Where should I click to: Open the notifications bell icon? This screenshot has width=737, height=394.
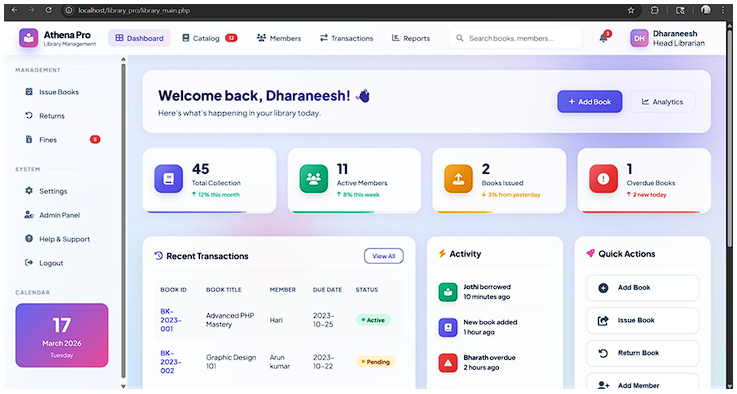coord(604,38)
